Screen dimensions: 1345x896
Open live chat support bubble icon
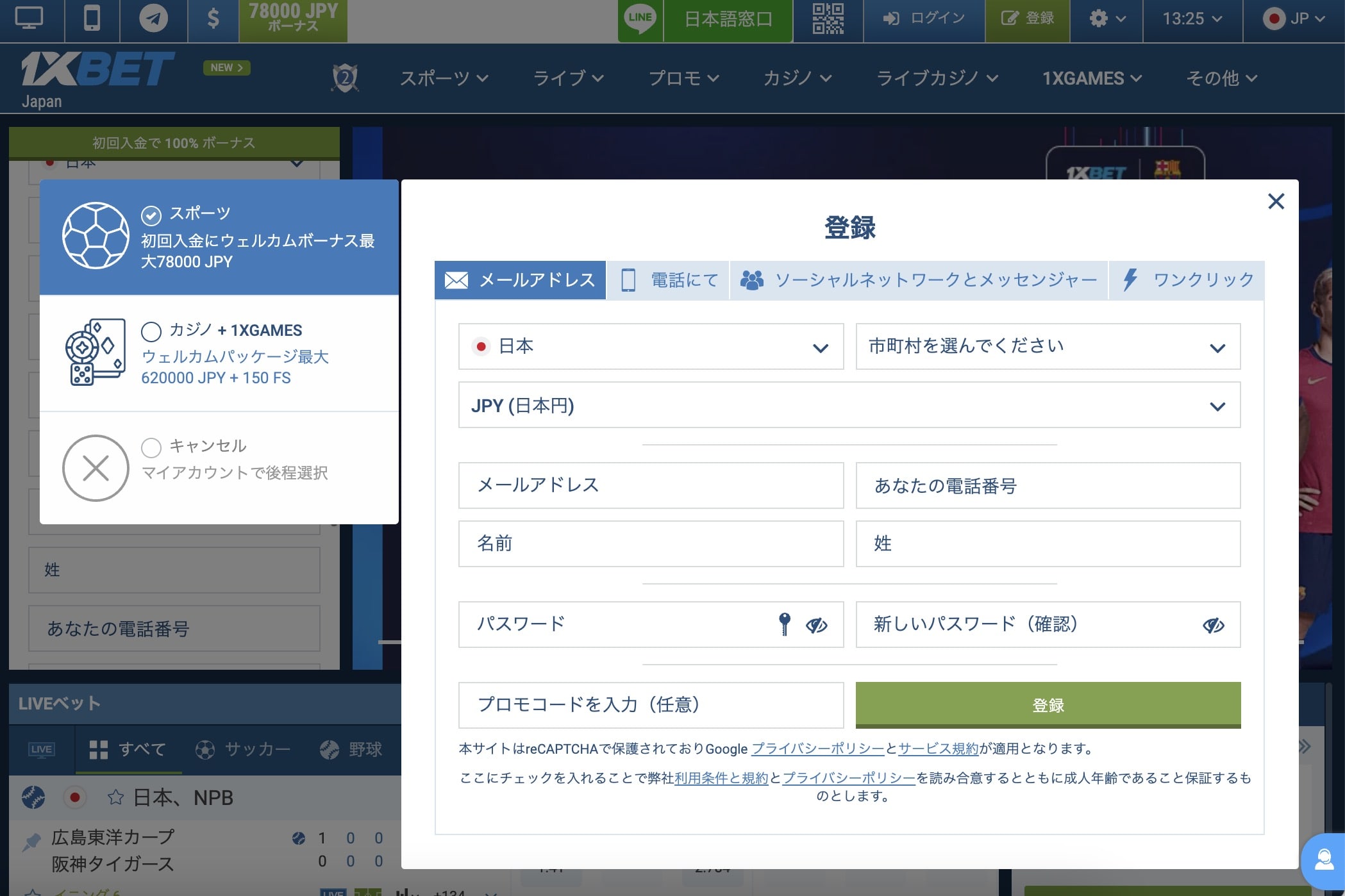pos(1324,860)
